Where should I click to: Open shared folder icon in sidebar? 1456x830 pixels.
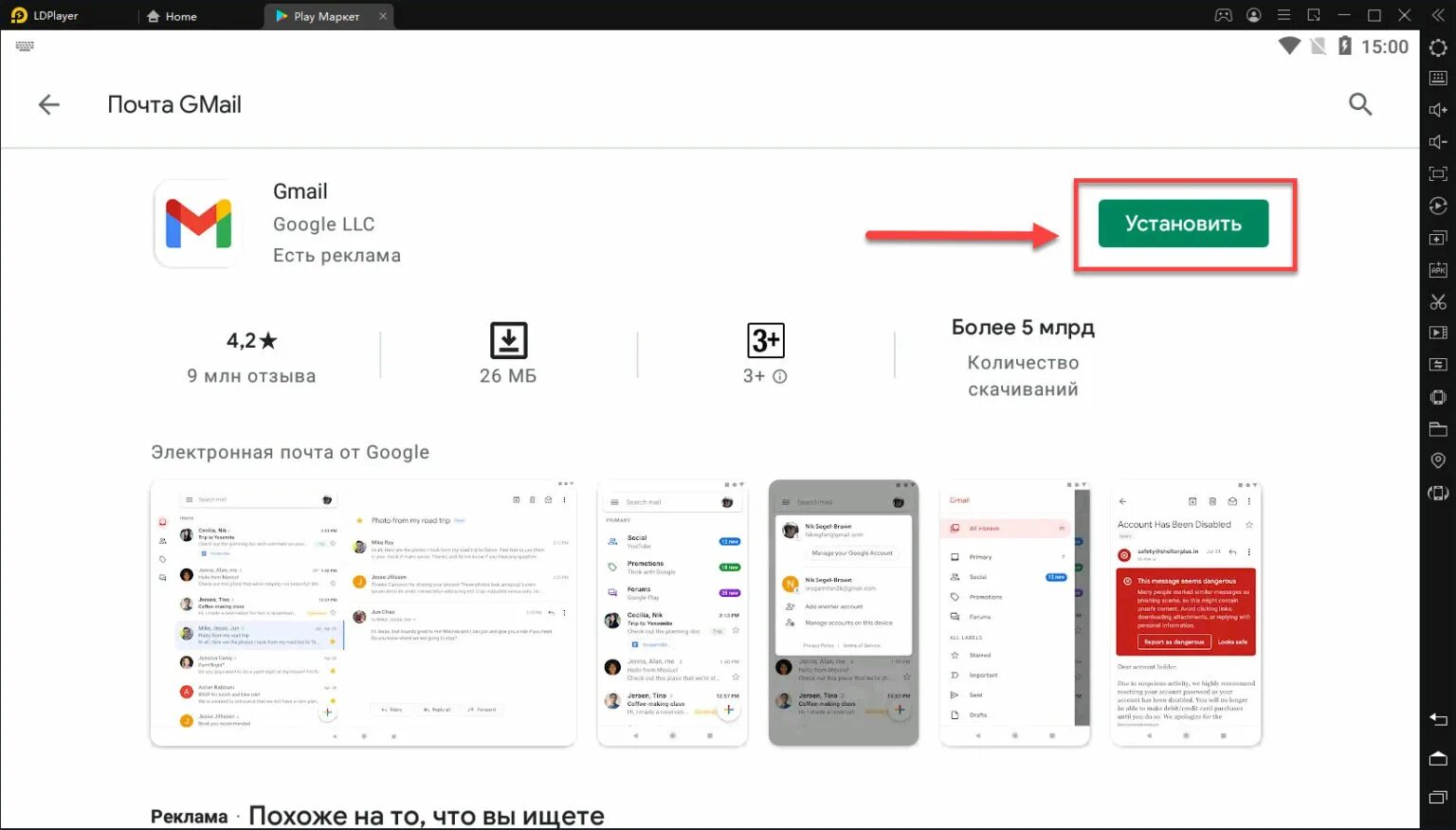[x=1438, y=429]
